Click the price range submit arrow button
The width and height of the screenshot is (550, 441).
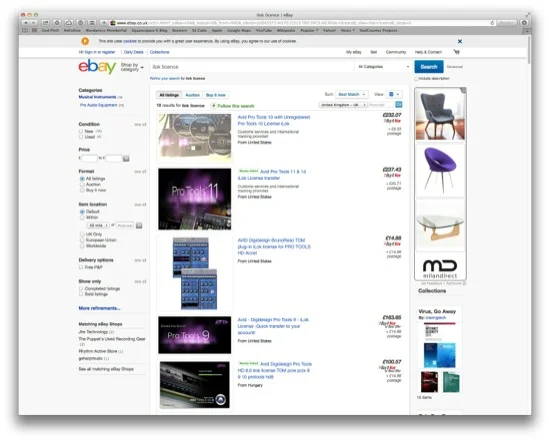point(126,159)
